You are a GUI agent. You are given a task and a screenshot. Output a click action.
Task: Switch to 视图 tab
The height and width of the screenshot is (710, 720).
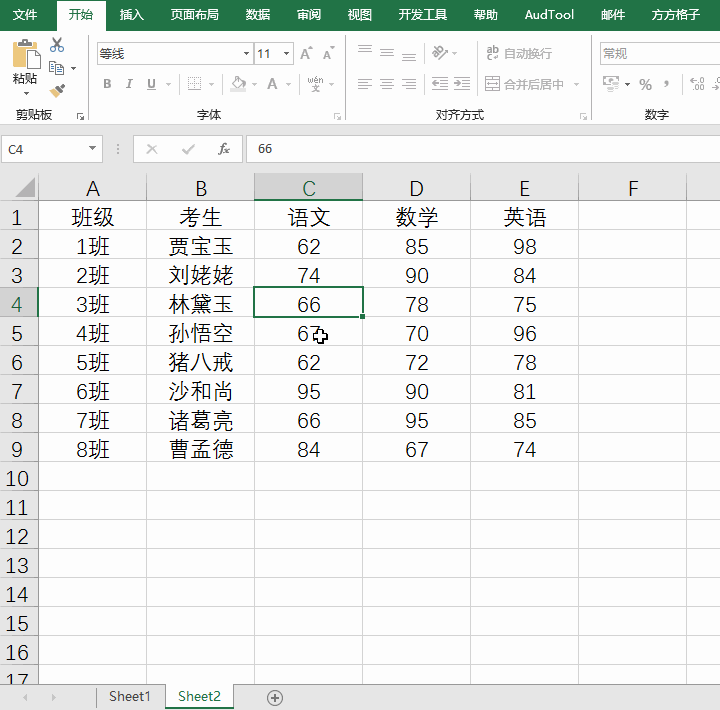click(x=360, y=15)
